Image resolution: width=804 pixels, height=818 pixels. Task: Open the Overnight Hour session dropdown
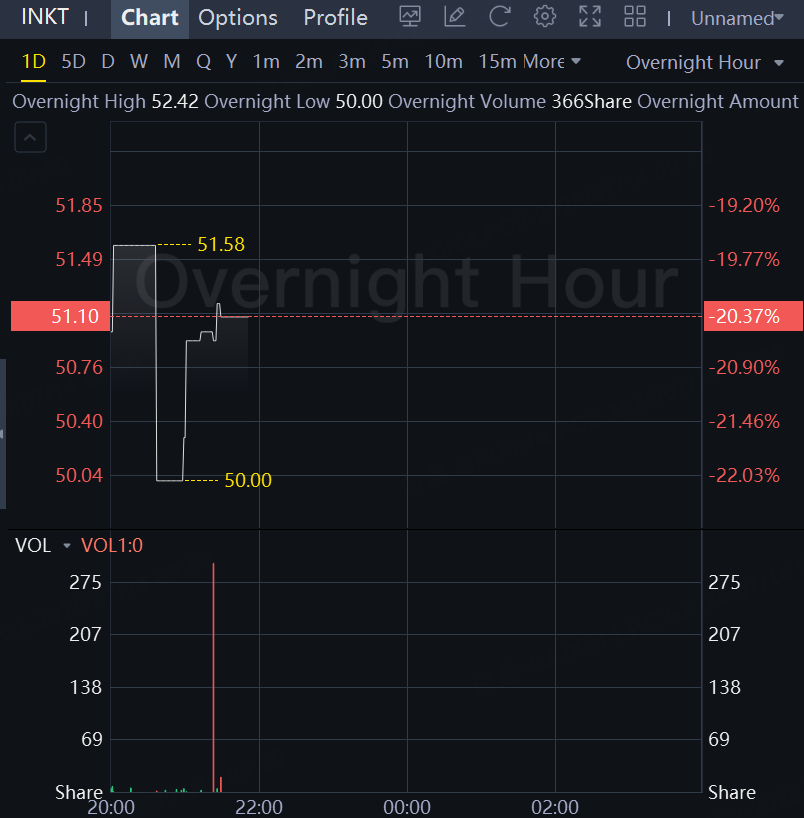[705, 62]
